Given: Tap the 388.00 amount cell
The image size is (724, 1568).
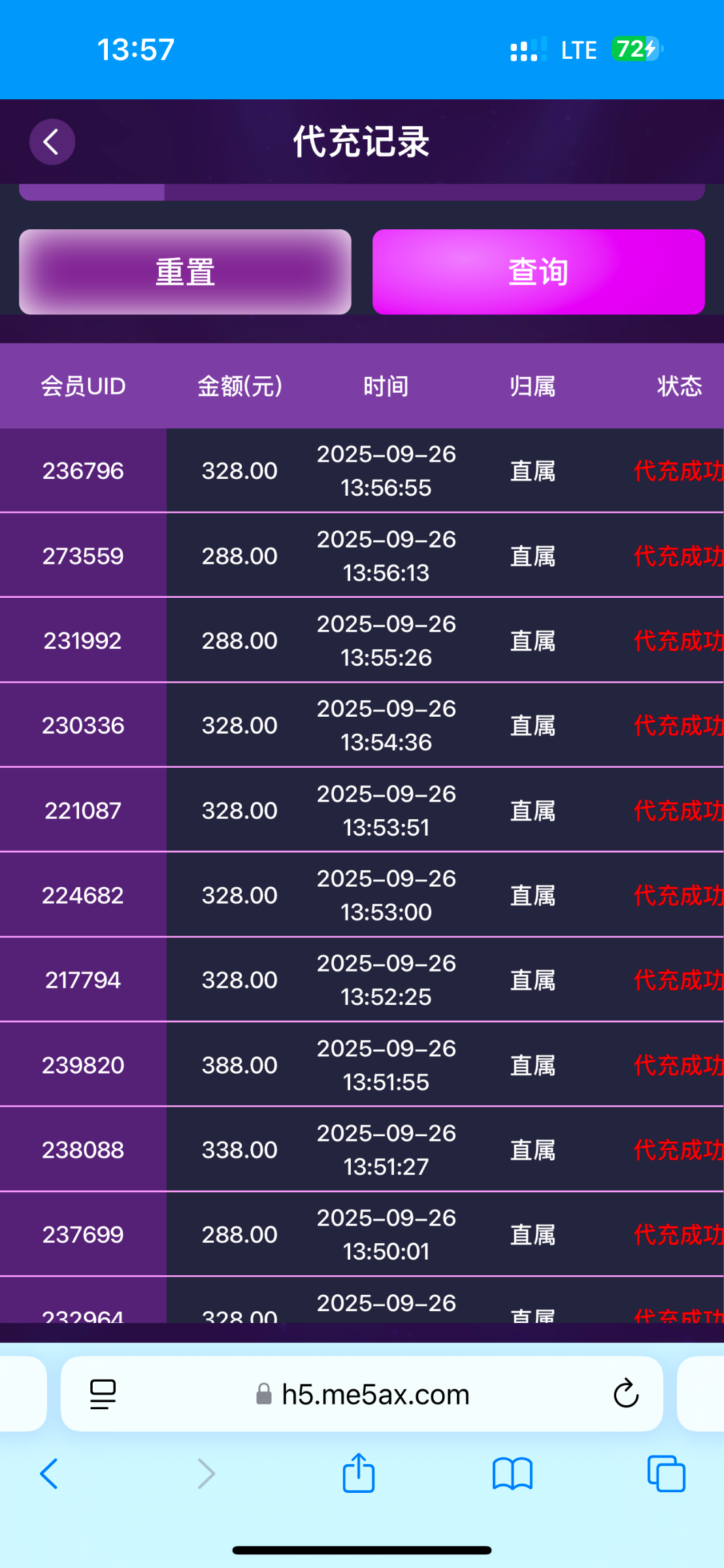Looking at the screenshot, I should [x=240, y=1065].
